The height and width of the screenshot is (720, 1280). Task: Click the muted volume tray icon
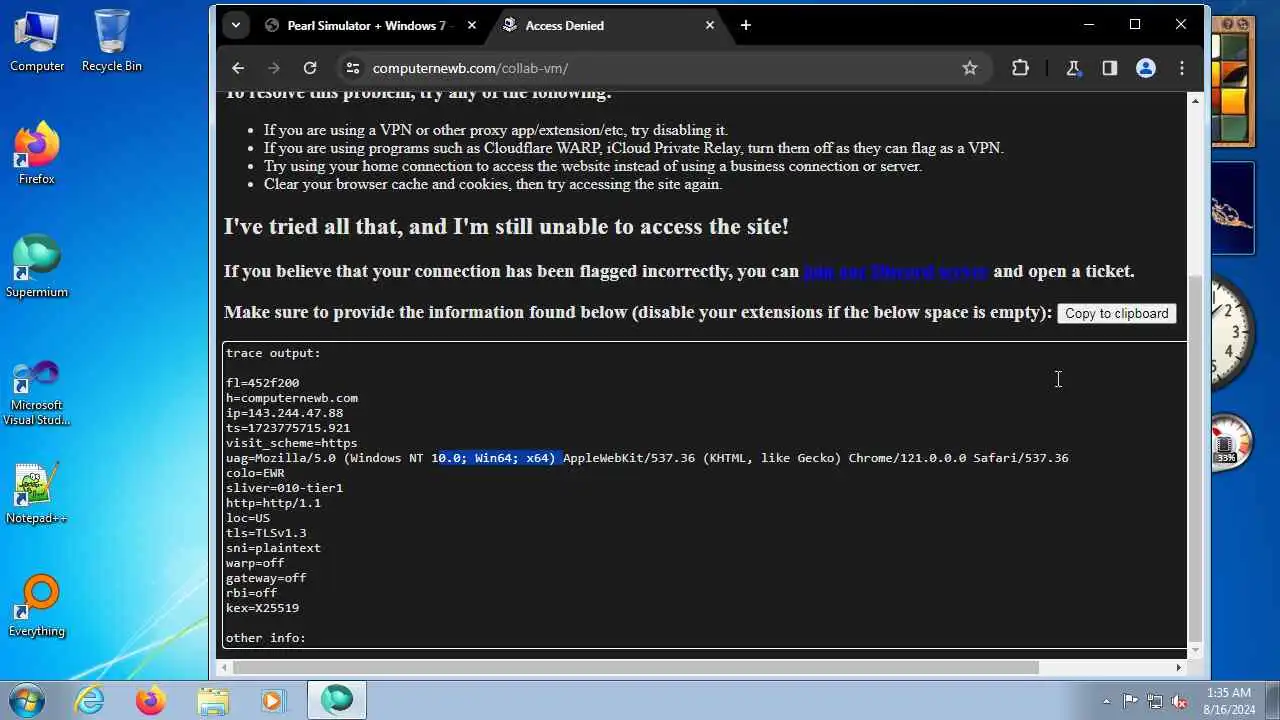[x=1179, y=701]
